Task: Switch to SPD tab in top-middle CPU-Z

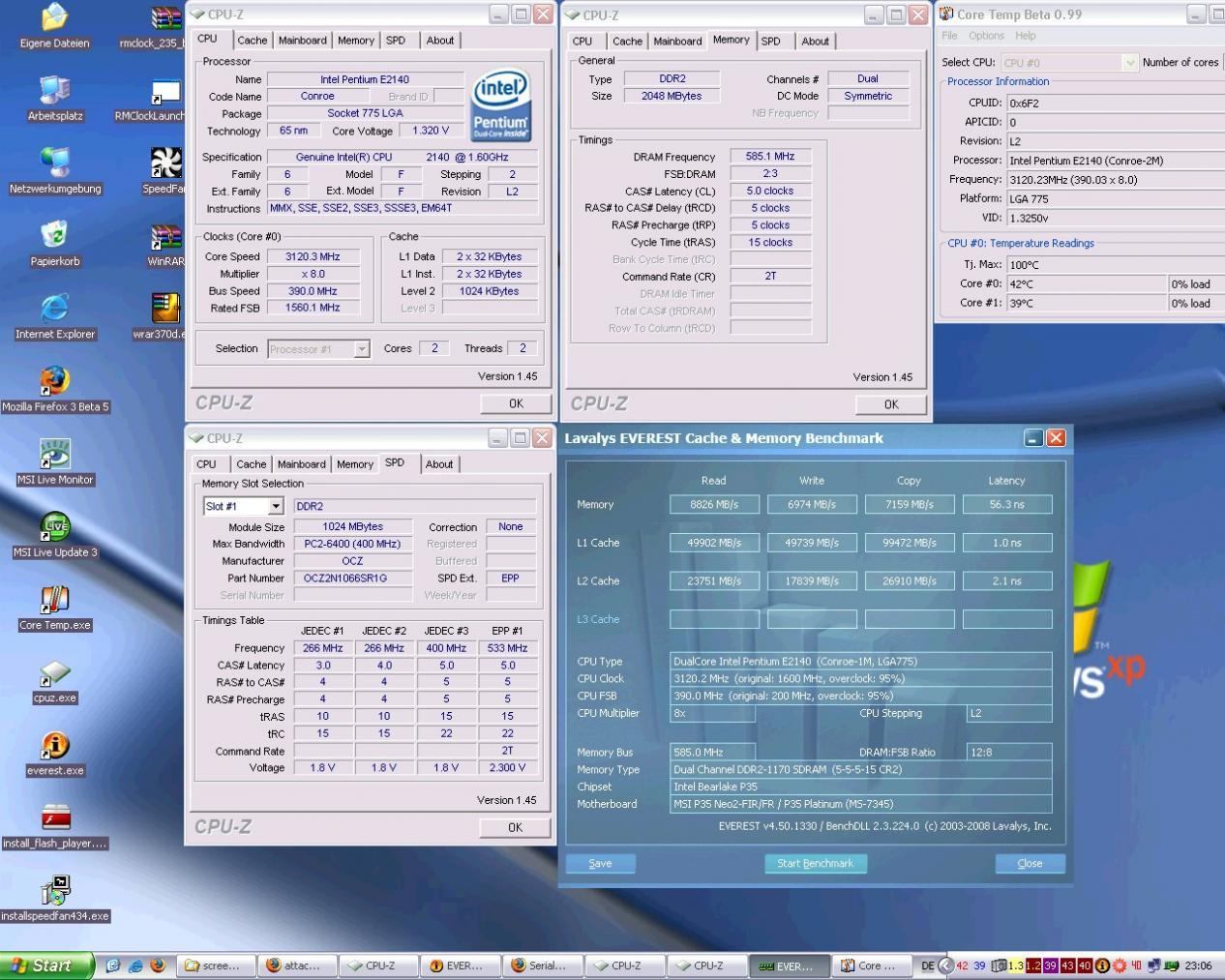Action: tap(770, 42)
